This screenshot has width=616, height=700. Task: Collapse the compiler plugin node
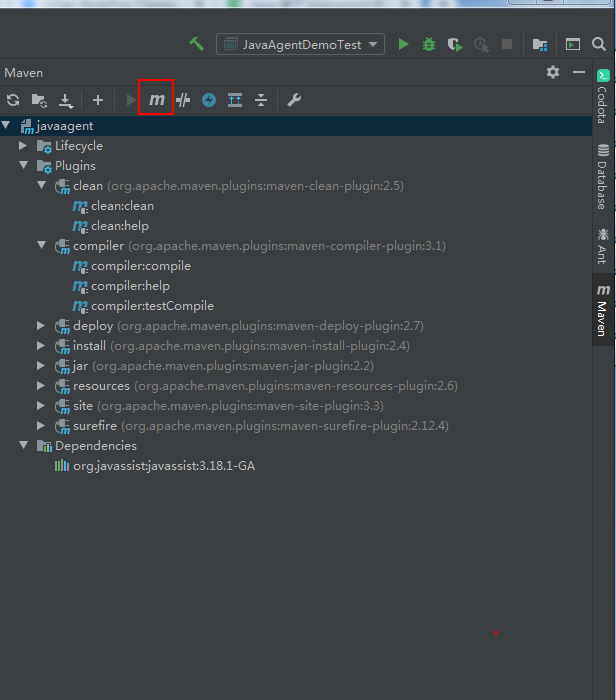42,245
